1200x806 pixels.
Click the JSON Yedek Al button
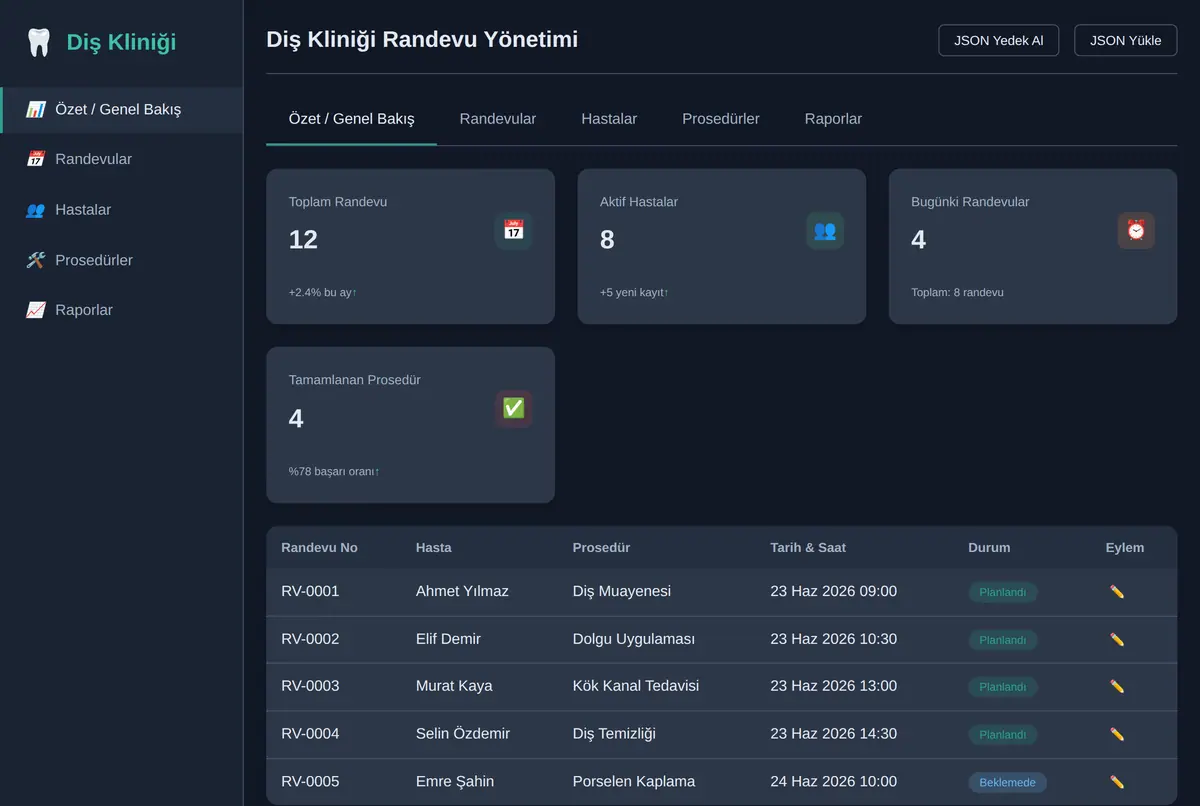[x=999, y=40]
